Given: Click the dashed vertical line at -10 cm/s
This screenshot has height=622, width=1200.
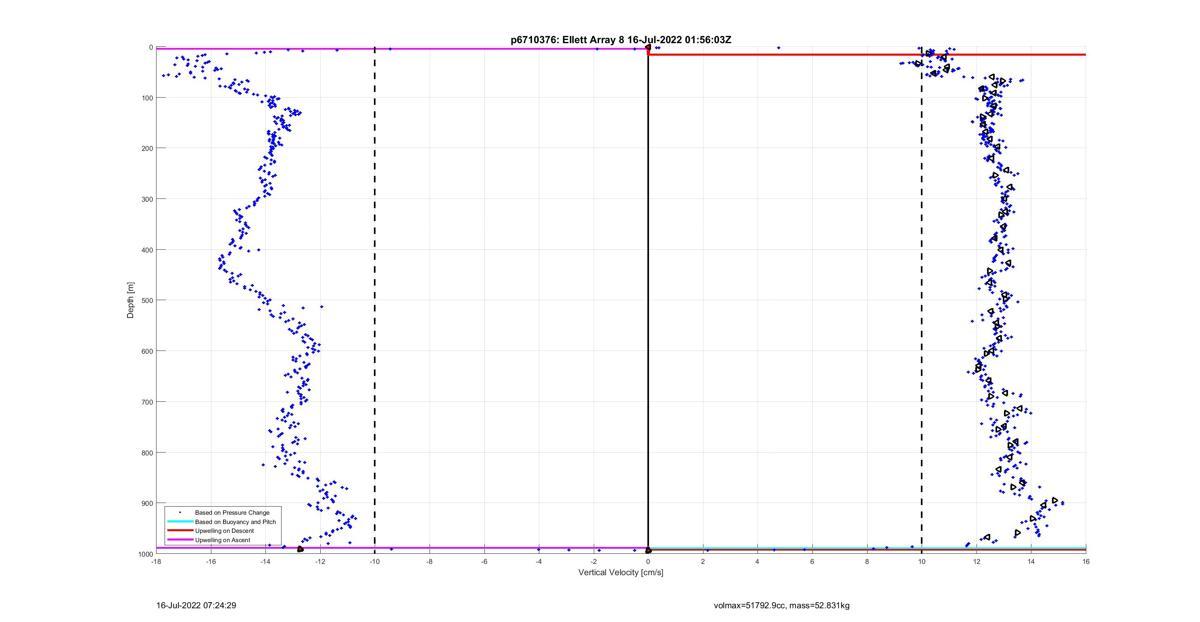Looking at the screenshot, I should (x=375, y=300).
